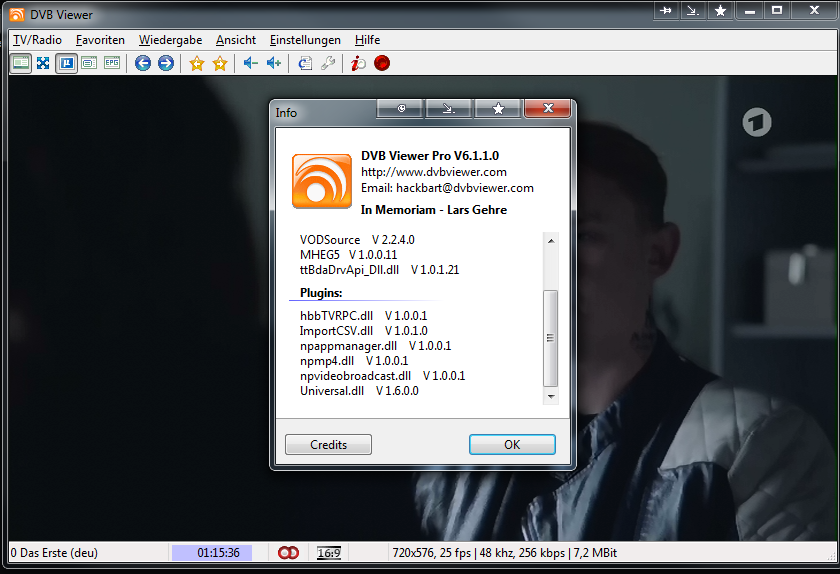The image size is (840, 574).
Task: Select the MHEG5 V 1.0.0.11 entry
Action: tap(349, 255)
